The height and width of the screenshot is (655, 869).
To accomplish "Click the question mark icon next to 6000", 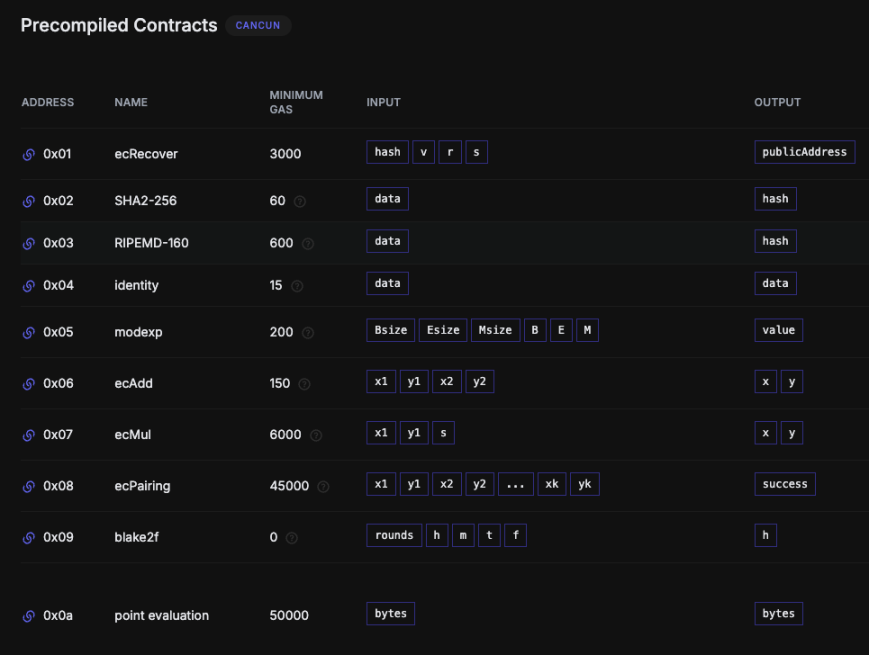I will [x=316, y=436].
